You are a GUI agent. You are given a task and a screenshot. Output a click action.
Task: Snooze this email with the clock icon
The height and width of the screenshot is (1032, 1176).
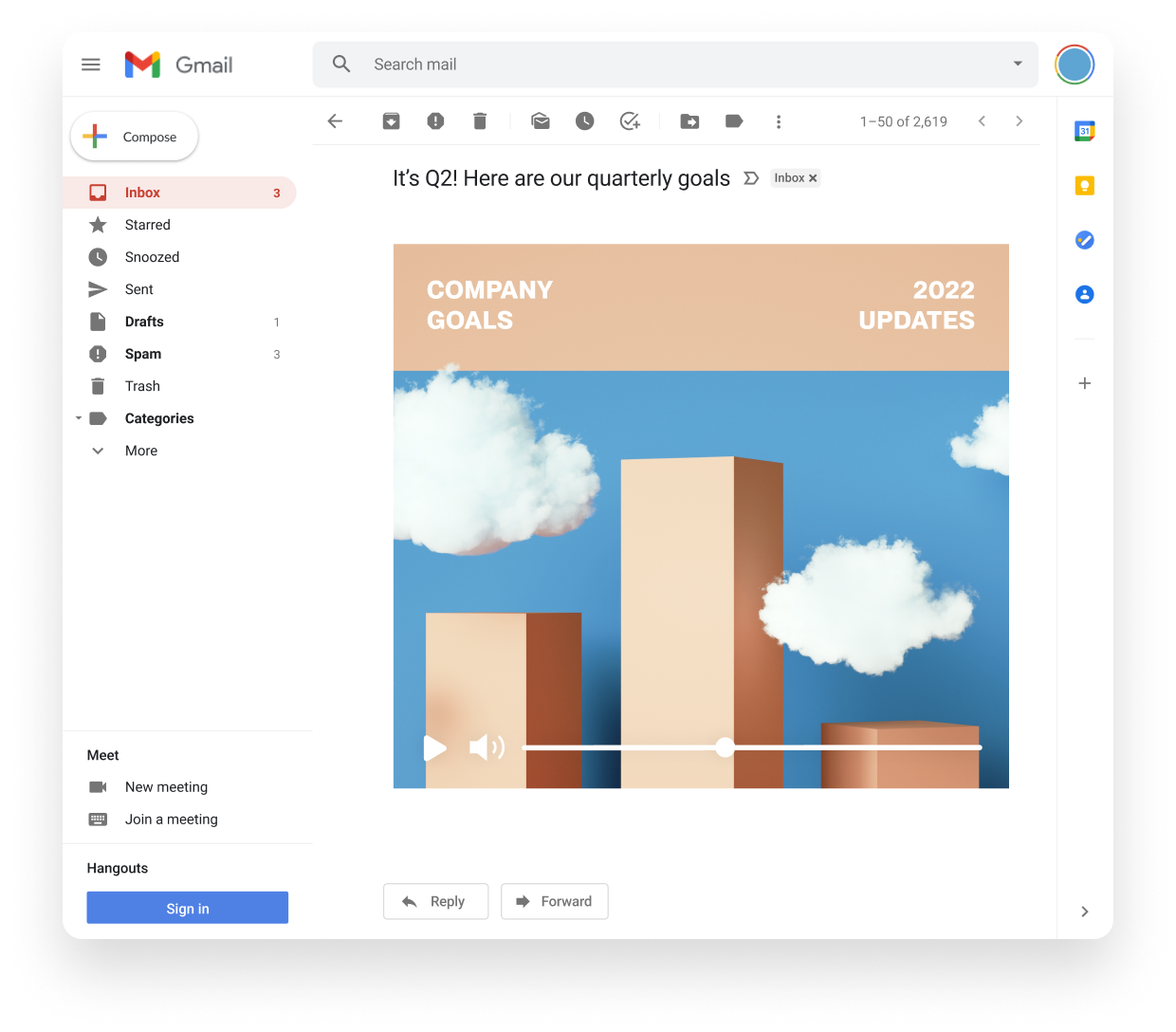(585, 121)
